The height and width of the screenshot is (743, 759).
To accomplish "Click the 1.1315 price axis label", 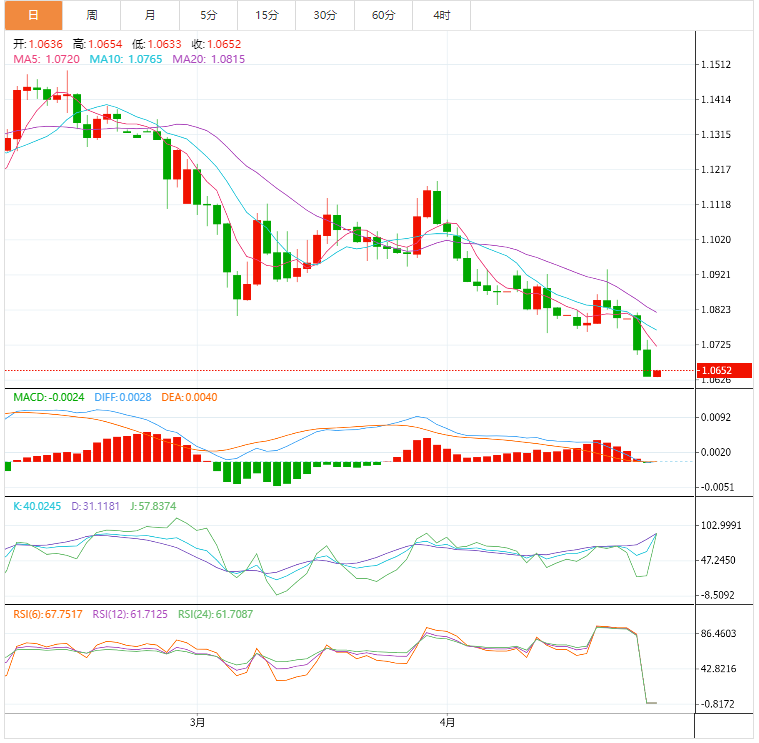I will [x=716, y=134].
